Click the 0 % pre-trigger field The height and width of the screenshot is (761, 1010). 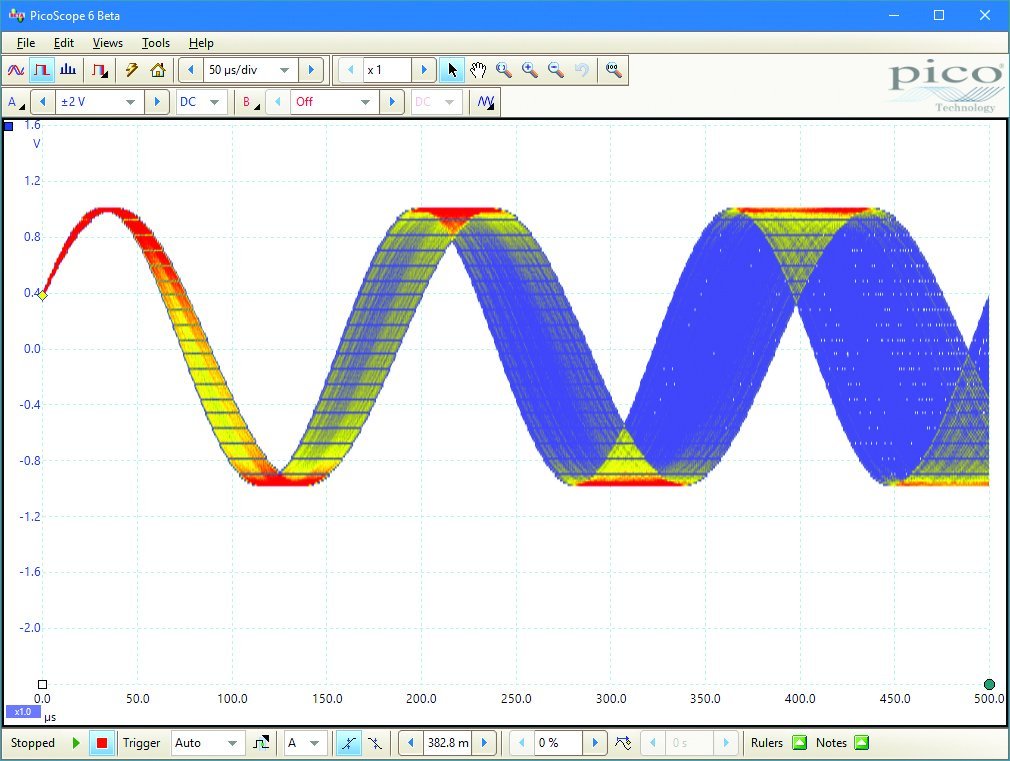pos(558,743)
